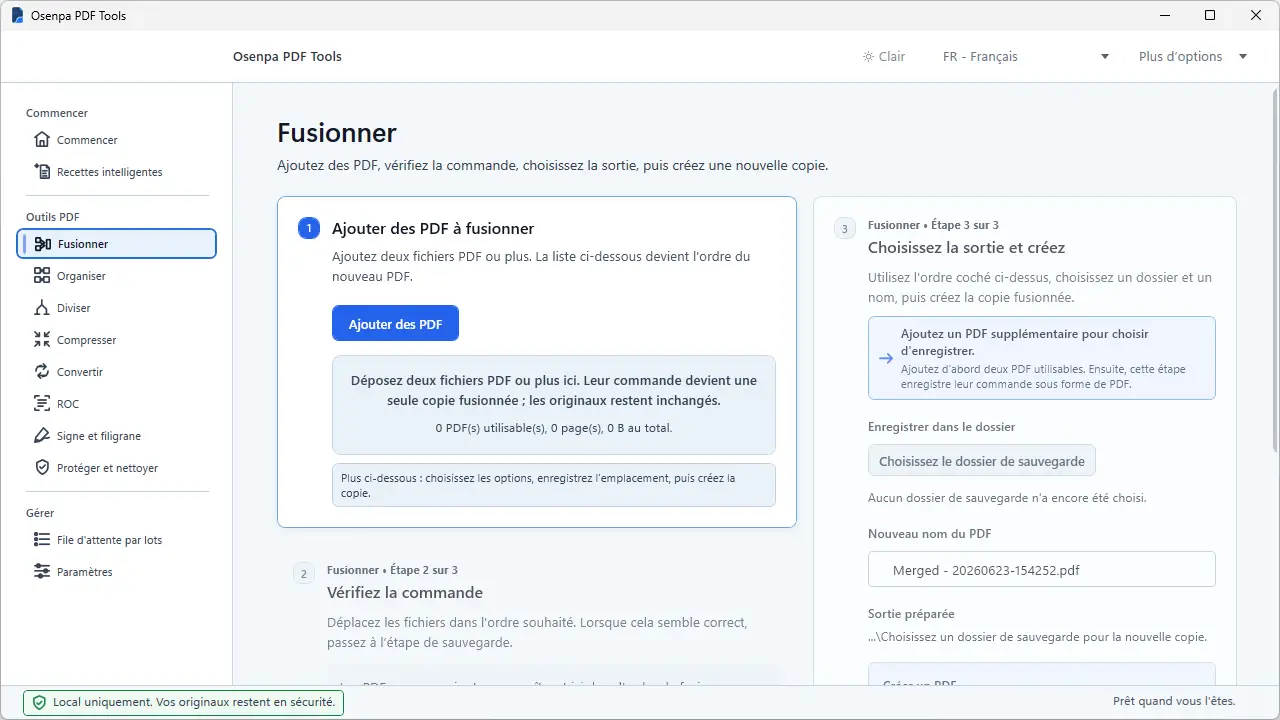The height and width of the screenshot is (720, 1280).
Task: Click Choisissez le dossier de sauvegarde
Action: click(x=981, y=461)
